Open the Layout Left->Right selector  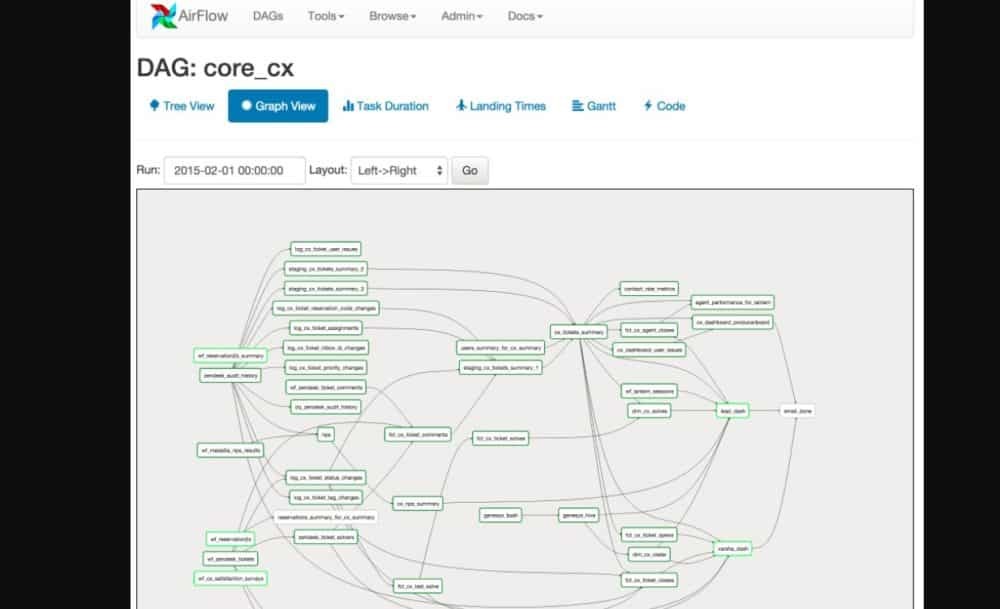[399, 170]
